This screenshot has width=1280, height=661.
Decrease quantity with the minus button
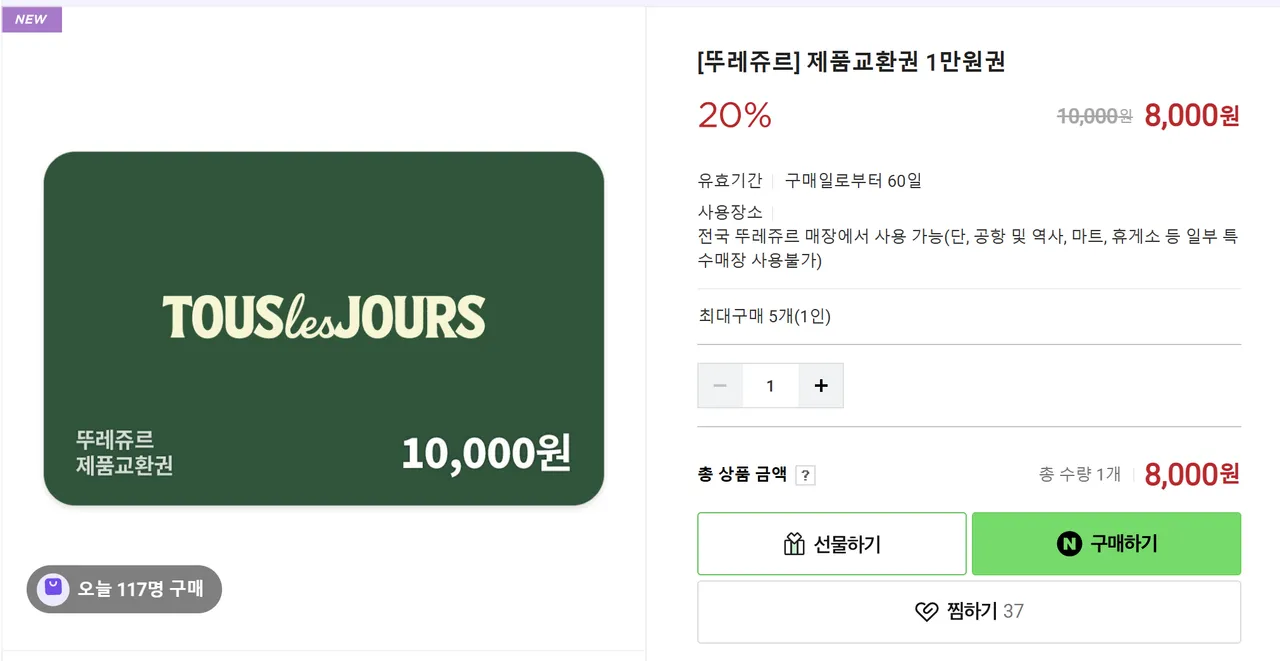click(x=720, y=386)
